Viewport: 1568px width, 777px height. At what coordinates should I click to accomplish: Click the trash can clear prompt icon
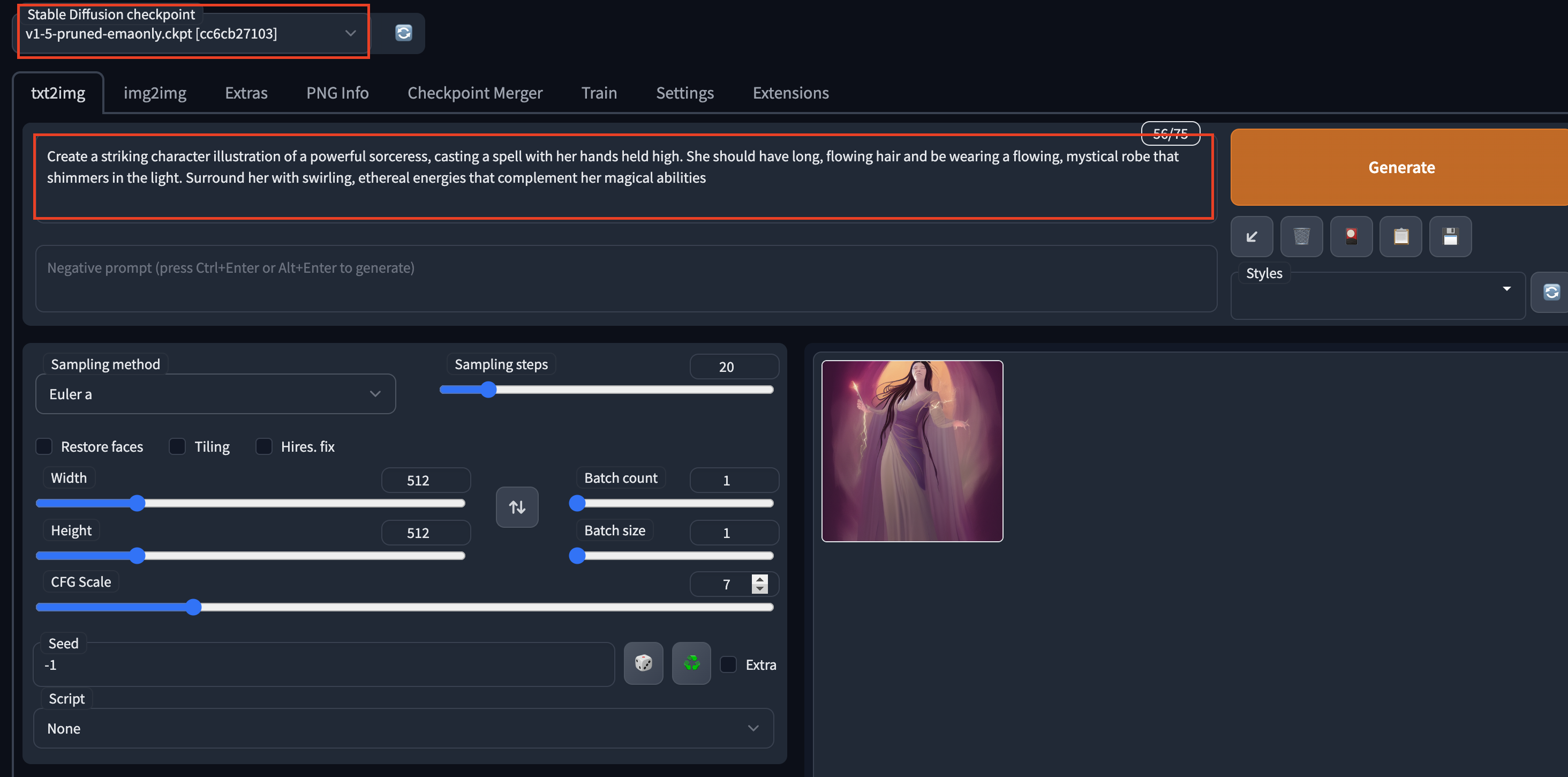click(x=1301, y=236)
